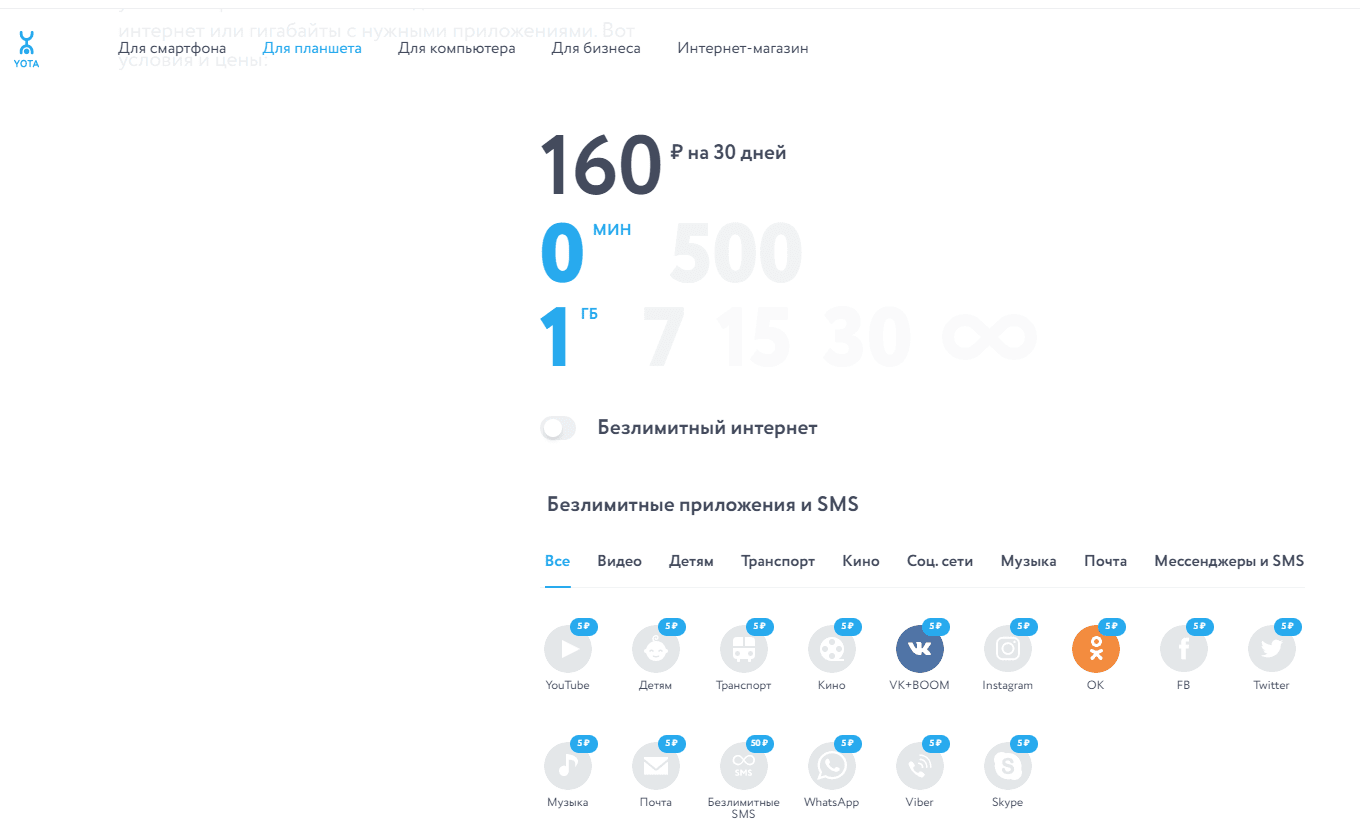Add the Транспорт unlimited app
This screenshot has height=840, width=1360.
744,649
